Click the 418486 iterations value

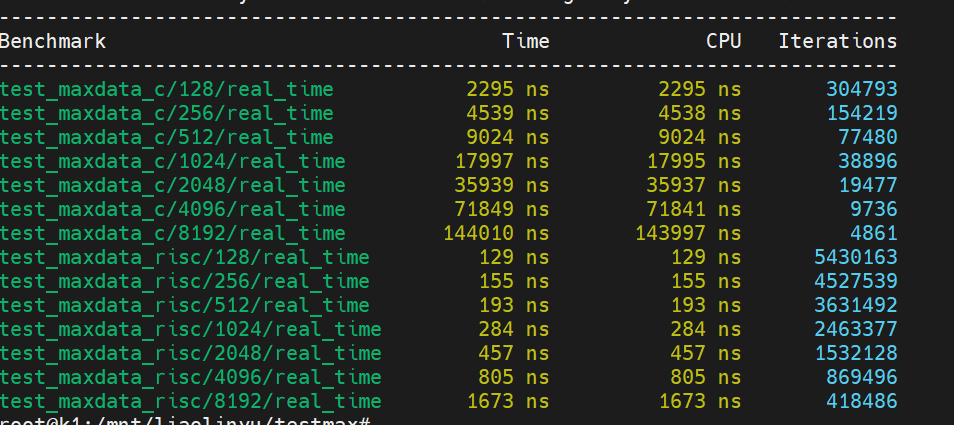(862, 402)
